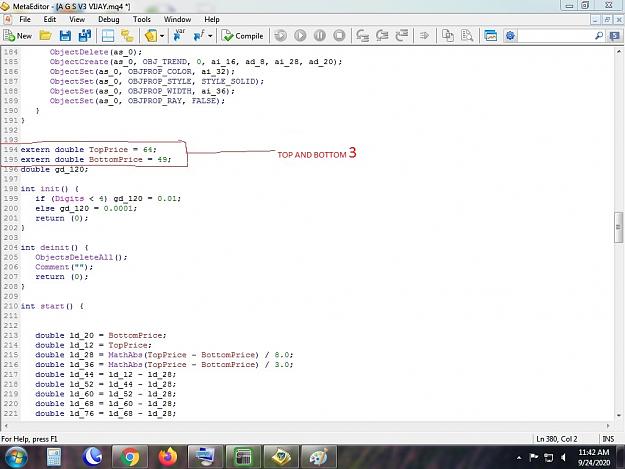Open Google Chrome from the taskbar

coord(130,457)
